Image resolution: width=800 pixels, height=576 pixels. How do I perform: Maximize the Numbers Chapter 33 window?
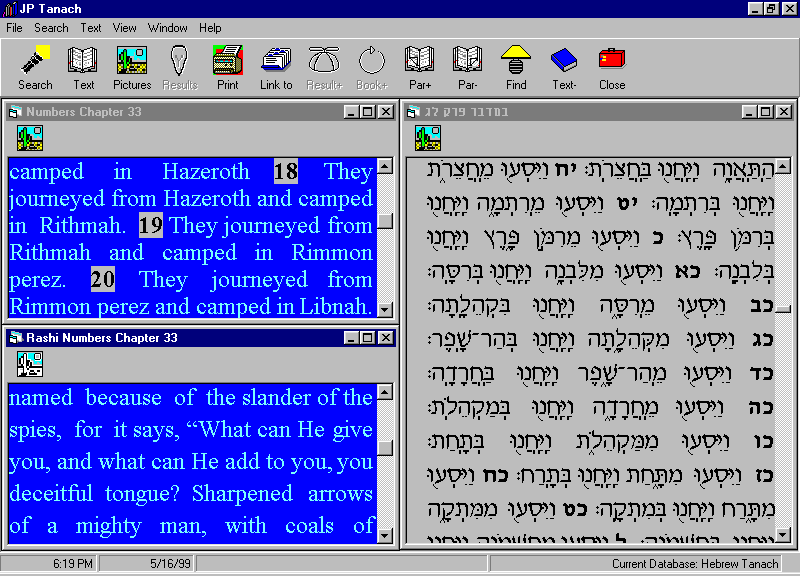(367, 112)
